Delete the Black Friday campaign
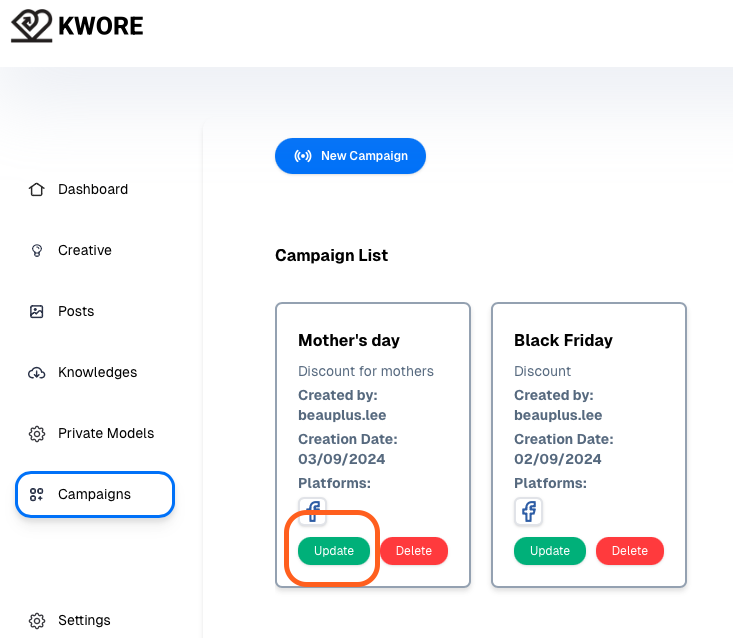This screenshot has height=638, width=733. (x=630, y=551)
